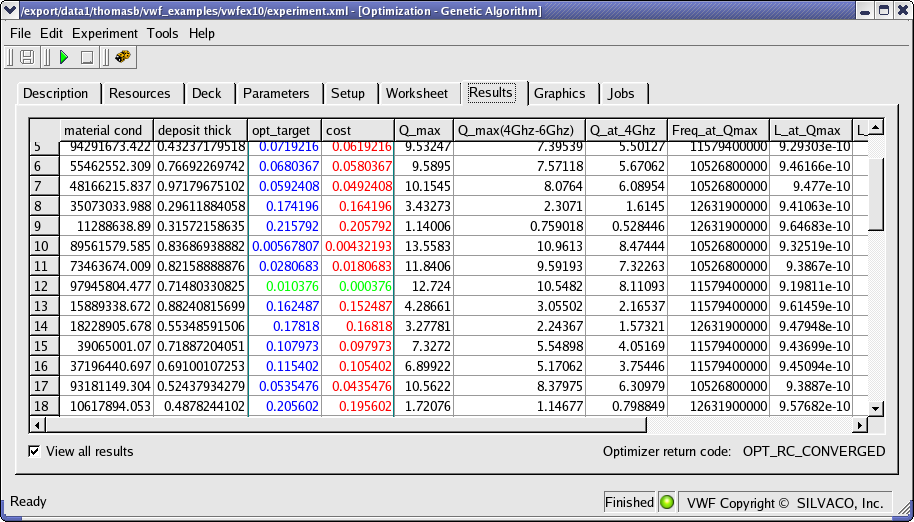The height and width of the screenshot is (522, 914).
Task: Click the Q_max column header
Action: point(424,130)
